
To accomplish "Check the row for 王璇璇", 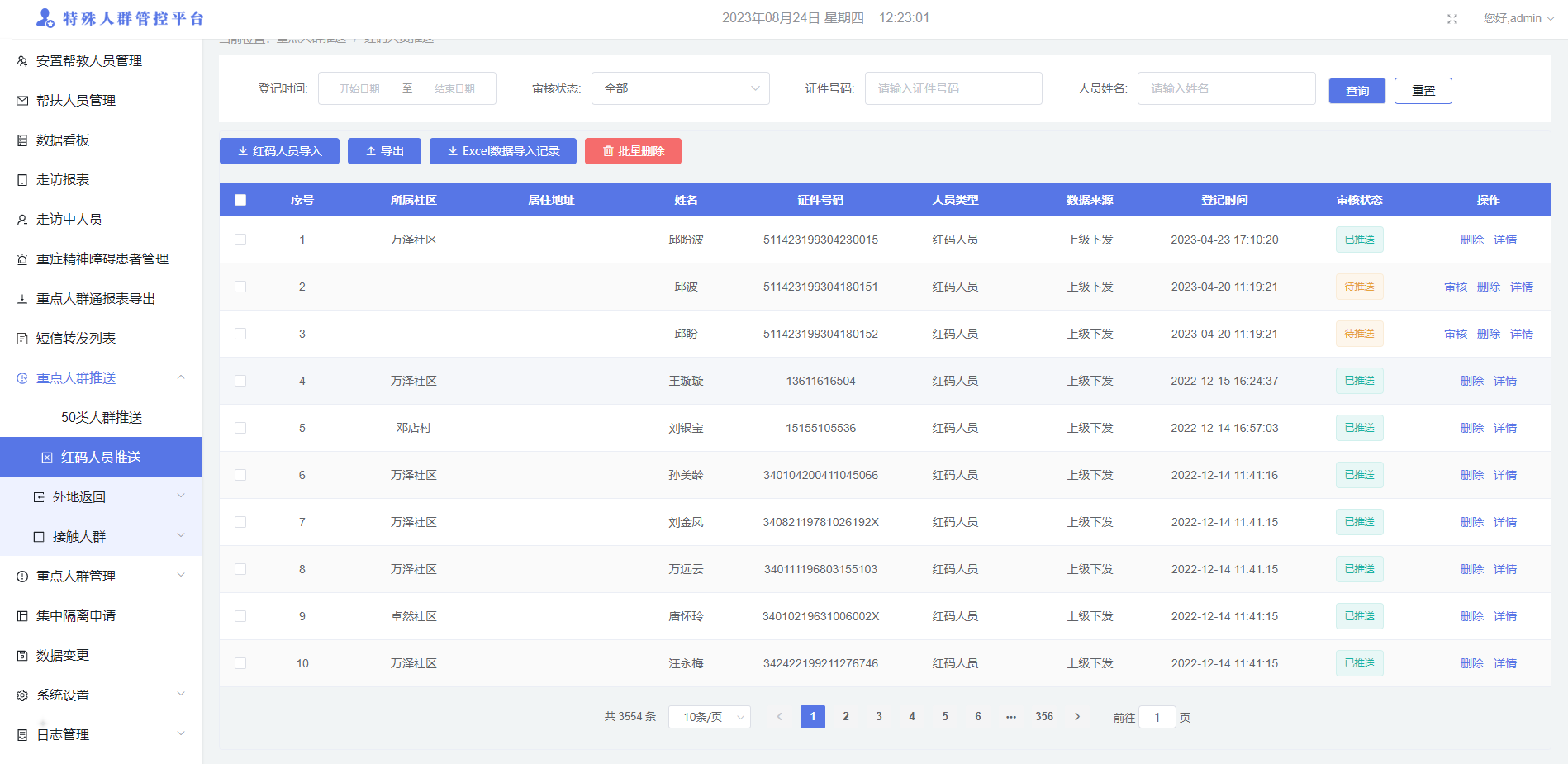I will click(x=240, y=381).
